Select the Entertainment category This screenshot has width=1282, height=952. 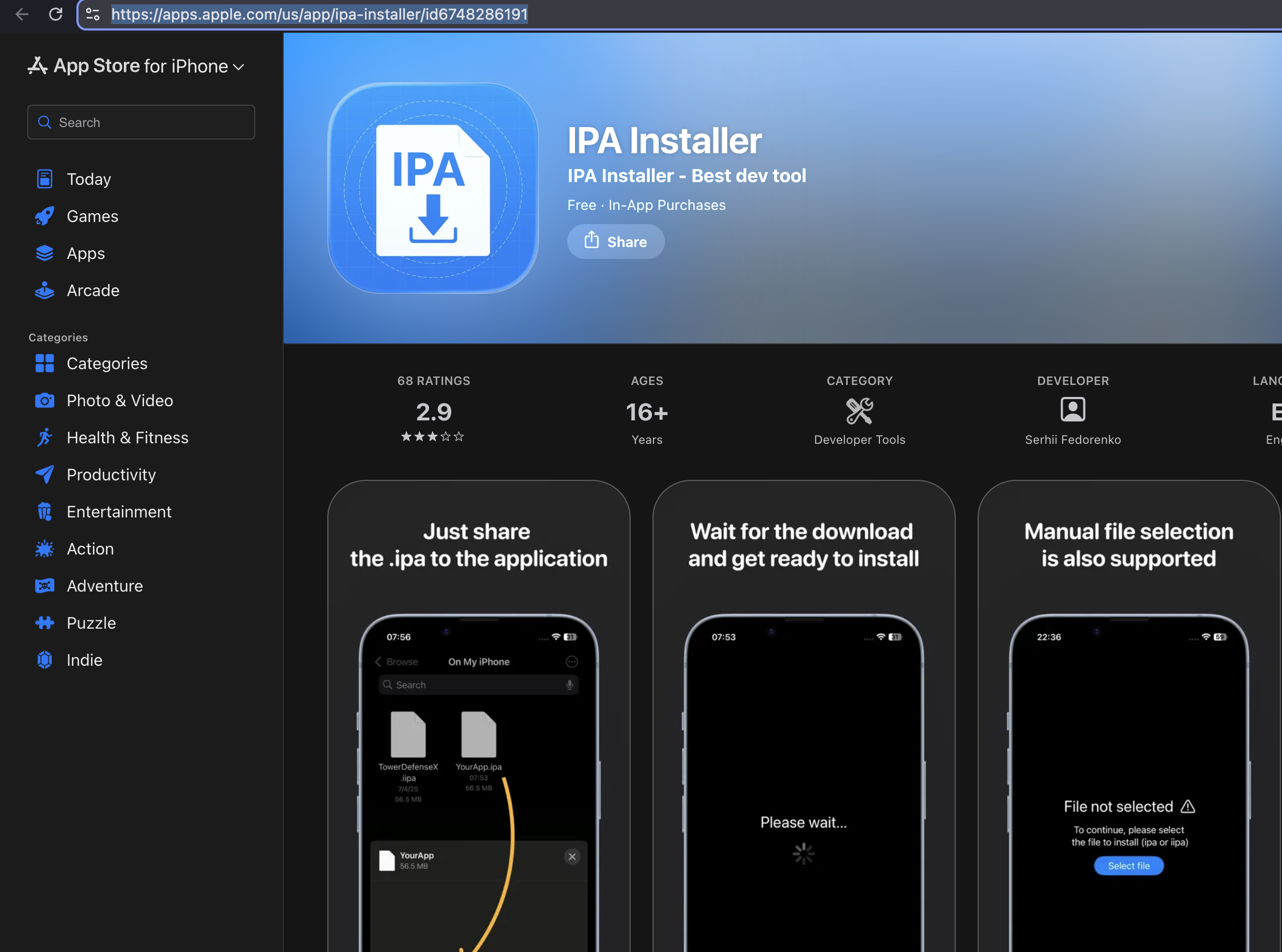tap(119, 512)
